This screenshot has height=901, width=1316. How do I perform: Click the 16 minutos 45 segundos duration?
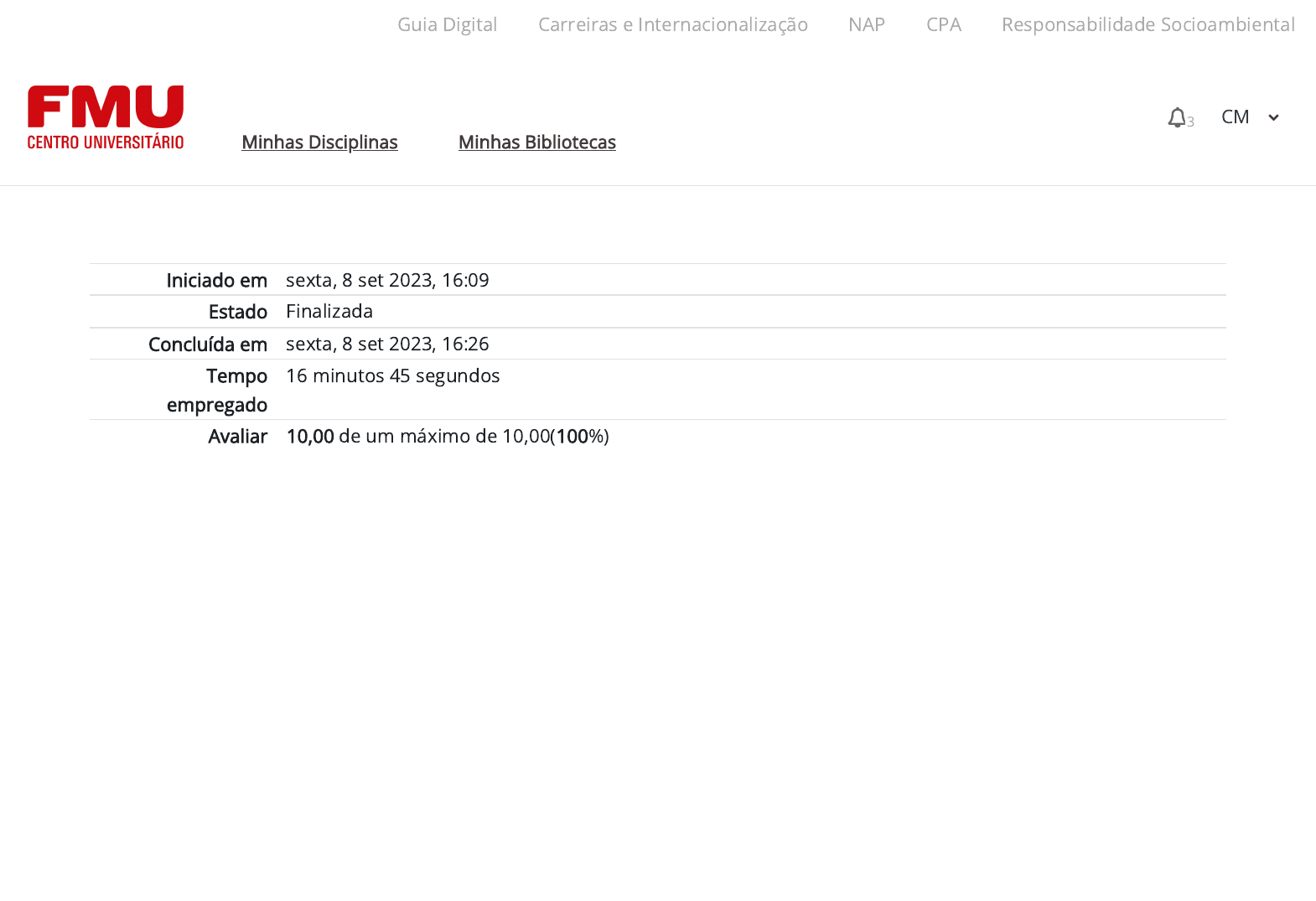tap(392, 375)
